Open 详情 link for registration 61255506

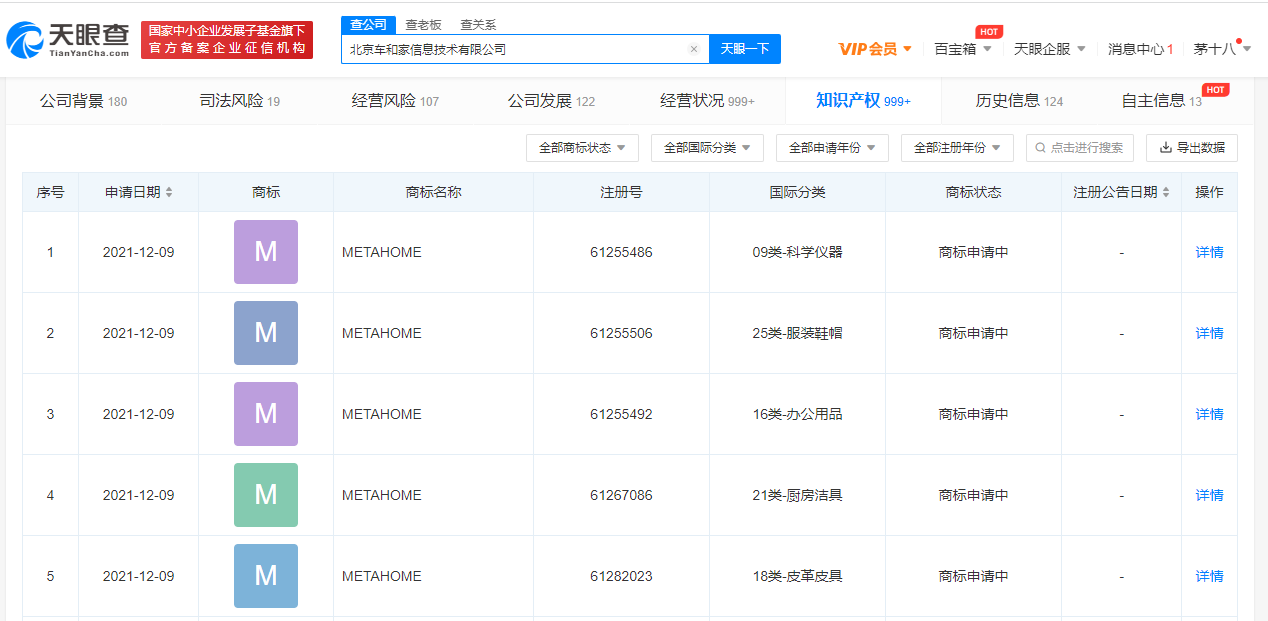tap(1209, 333)
